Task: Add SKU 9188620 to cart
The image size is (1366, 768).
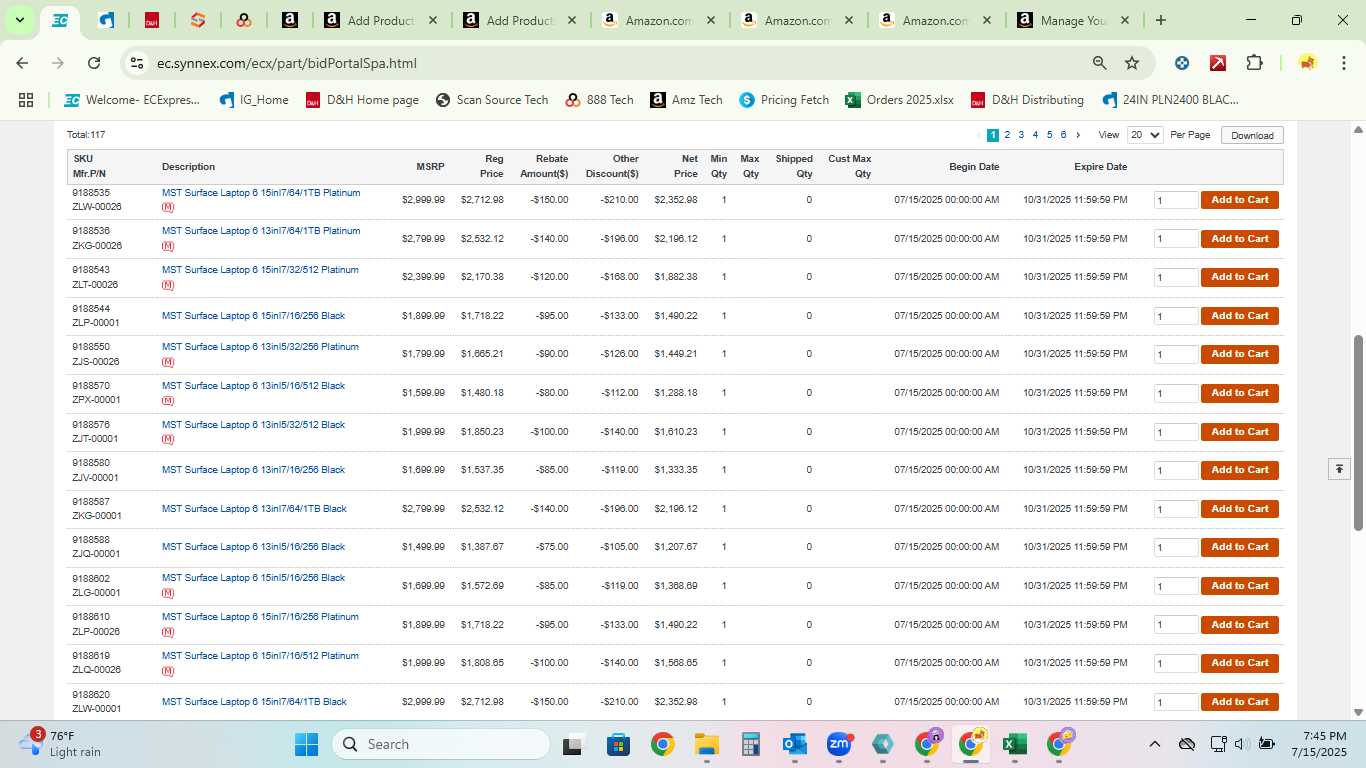Action: (1239, 702)
